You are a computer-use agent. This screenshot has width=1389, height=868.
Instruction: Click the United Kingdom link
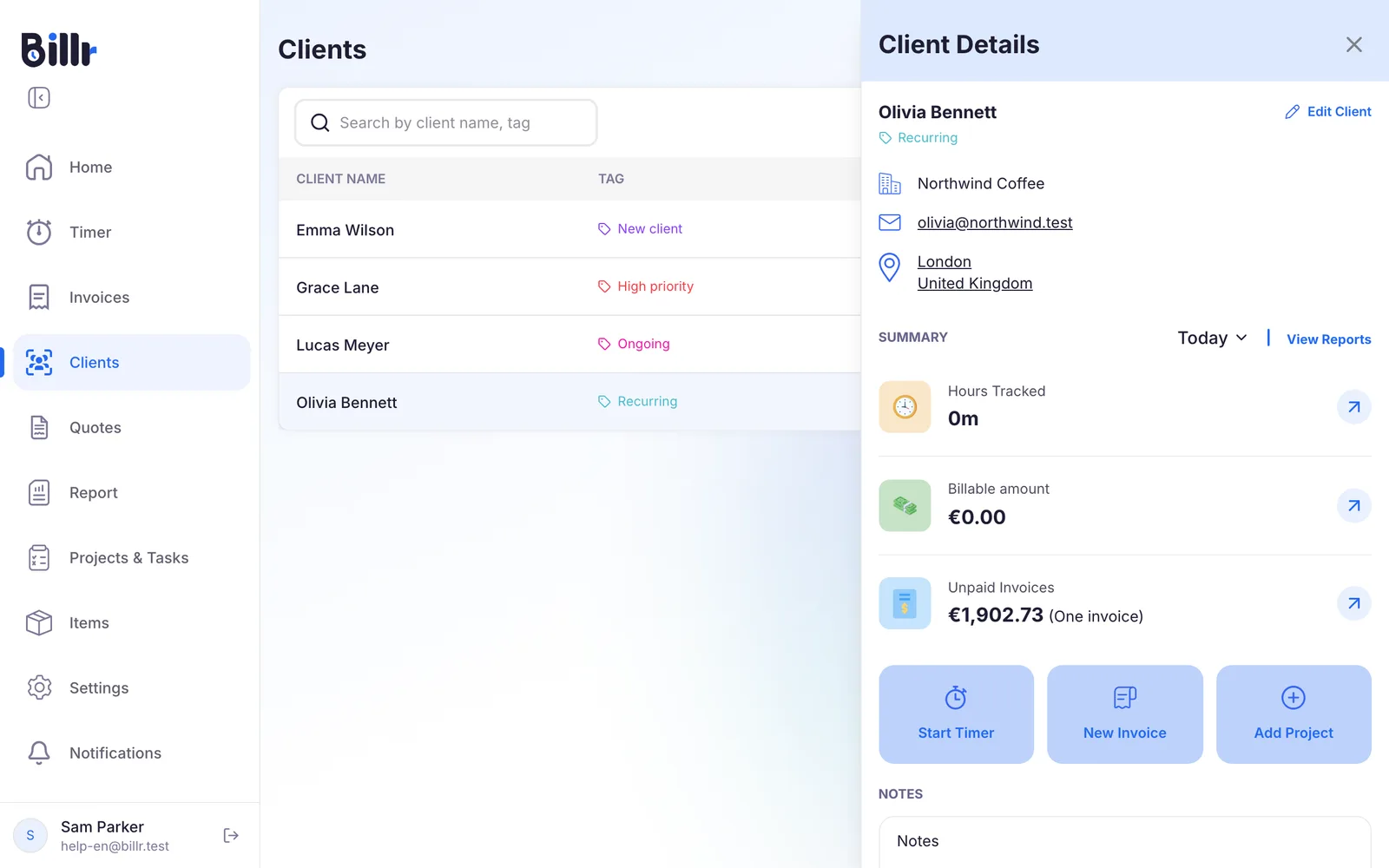[x=975, y=283]
